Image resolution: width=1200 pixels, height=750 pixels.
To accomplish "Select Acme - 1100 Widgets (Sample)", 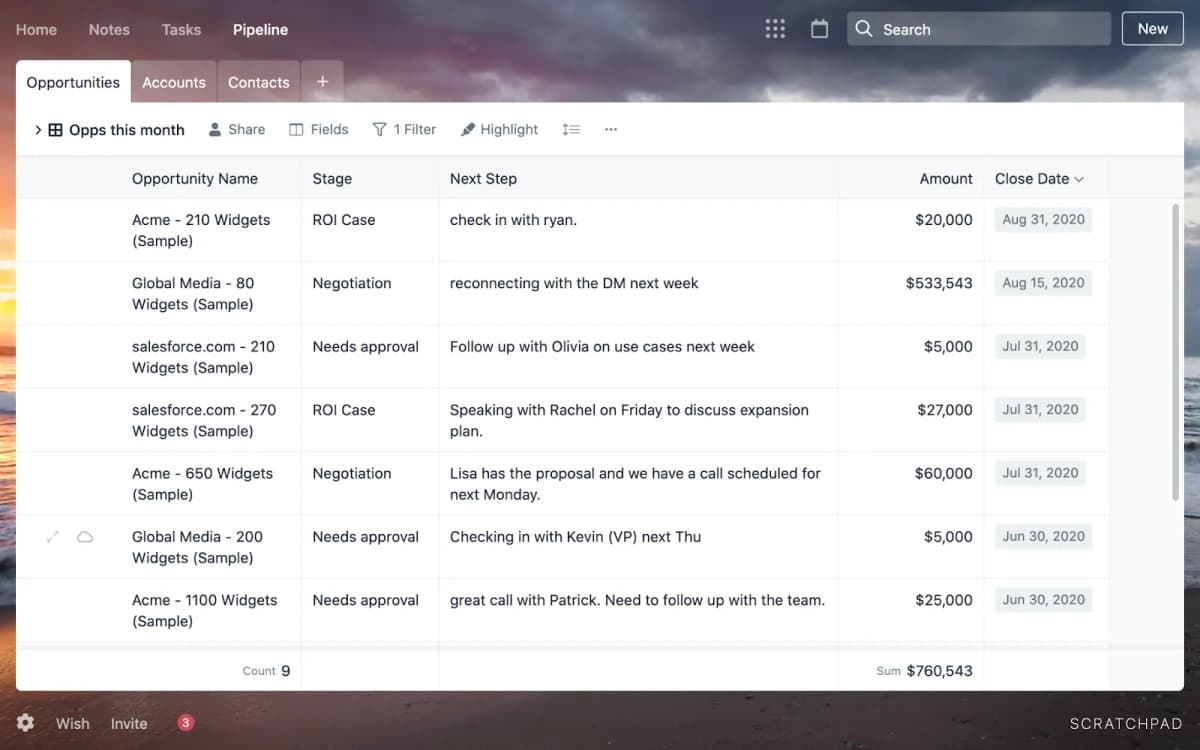I will [x=205, y=610].
